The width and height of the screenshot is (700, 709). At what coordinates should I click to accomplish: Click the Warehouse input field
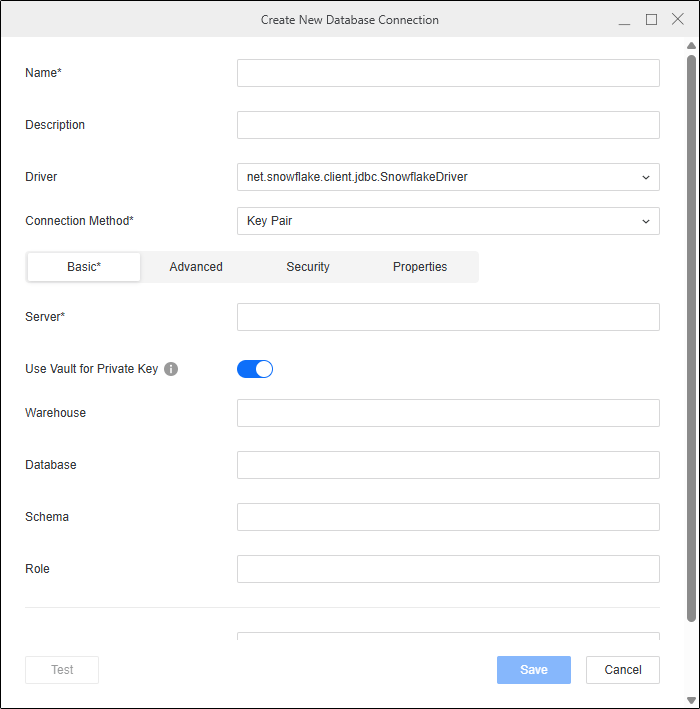point(448,413)
